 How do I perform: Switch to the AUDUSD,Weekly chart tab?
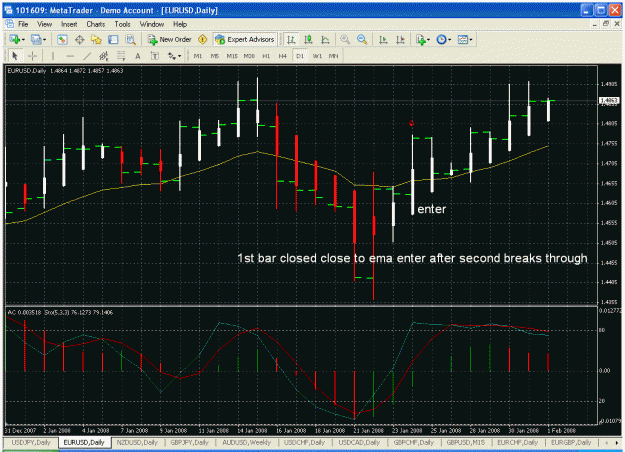click(x=246, y=442)
